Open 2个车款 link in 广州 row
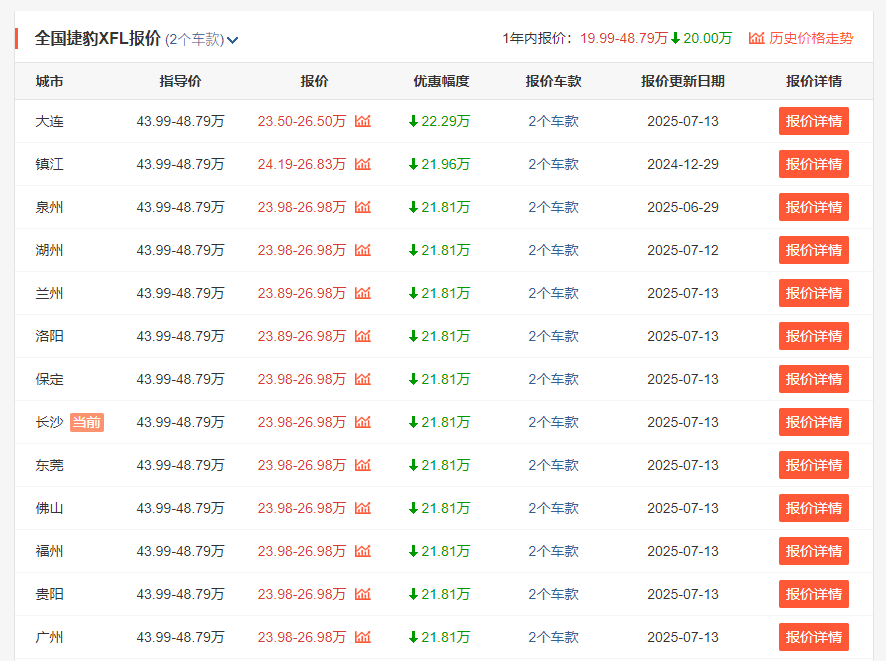 (x=553, y=636)
